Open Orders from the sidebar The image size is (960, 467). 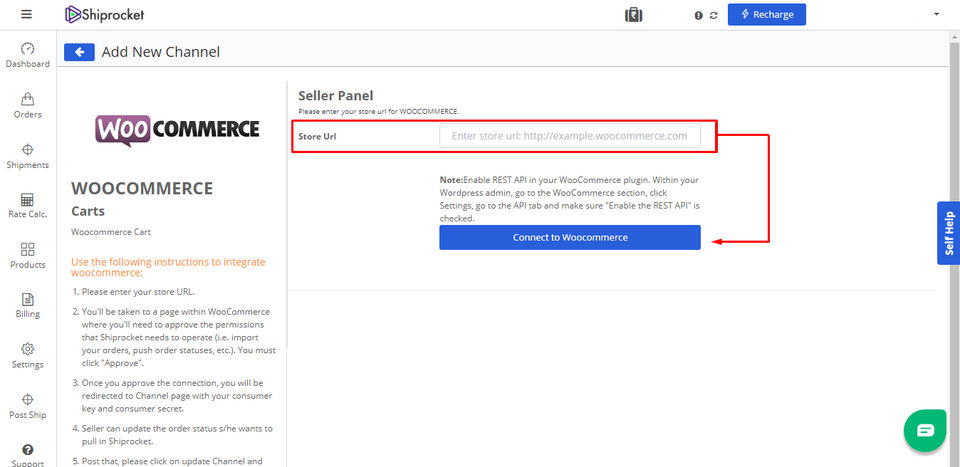[27, 105]
